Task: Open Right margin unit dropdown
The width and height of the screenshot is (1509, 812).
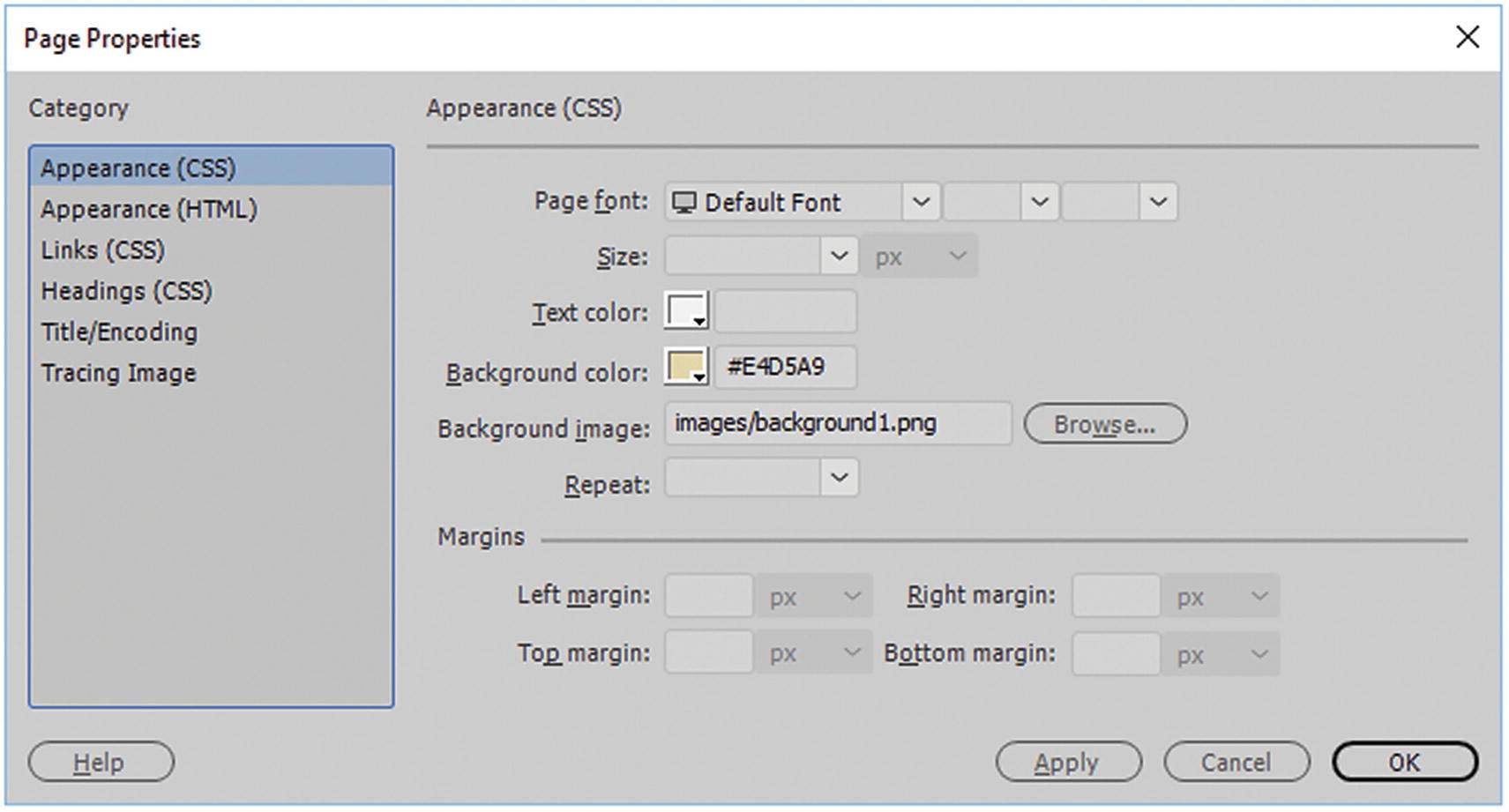Action: [1221, 597]
